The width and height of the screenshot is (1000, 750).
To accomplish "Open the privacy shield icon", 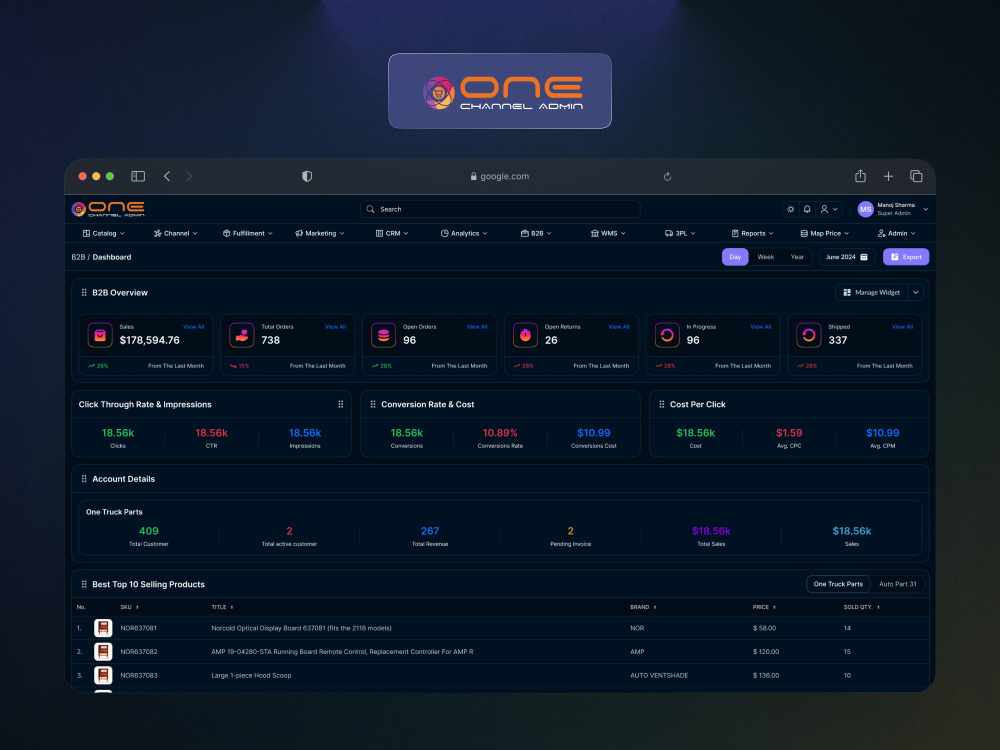I will (x=307, y=176).
